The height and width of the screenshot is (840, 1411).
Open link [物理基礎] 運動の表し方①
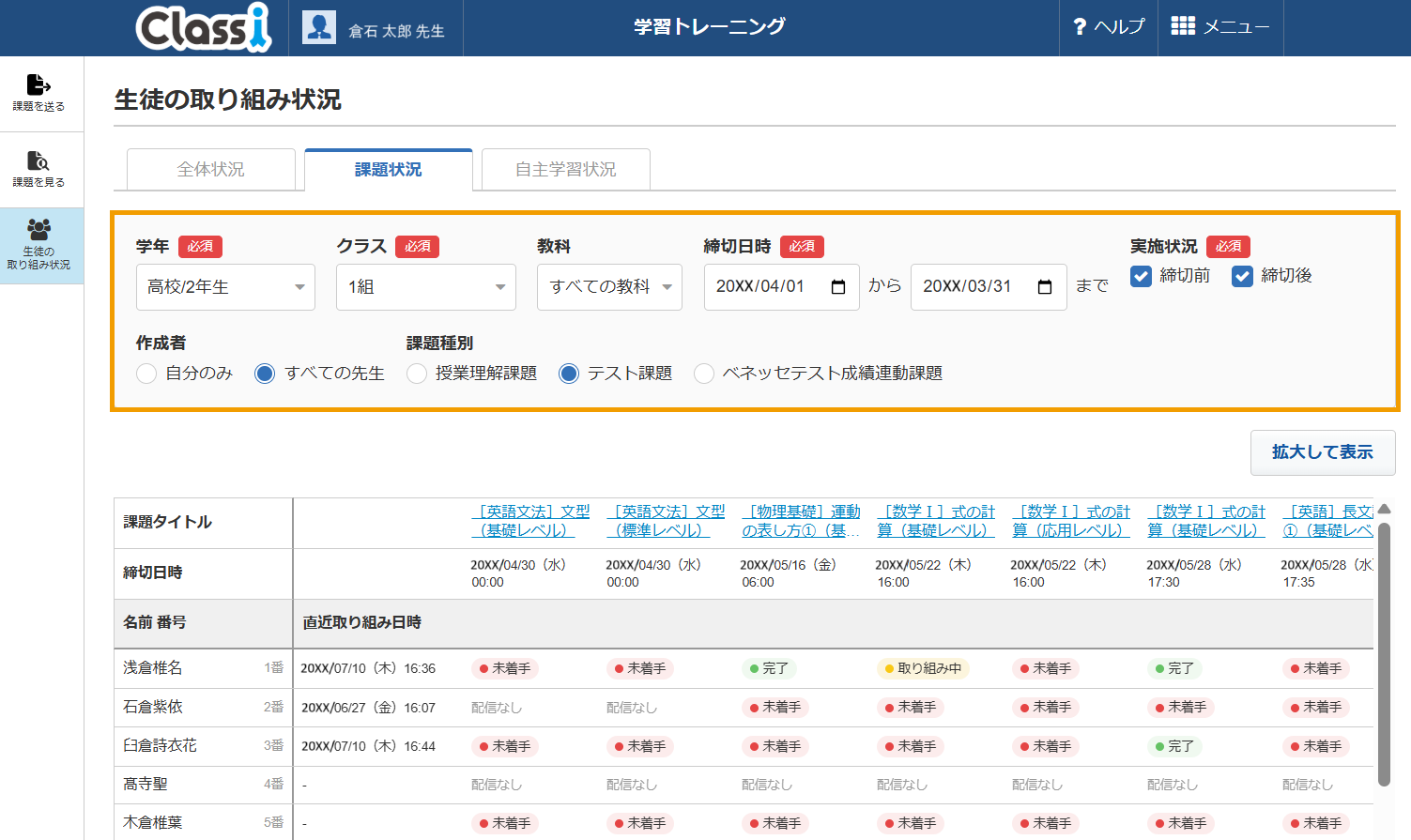(801, 521)
